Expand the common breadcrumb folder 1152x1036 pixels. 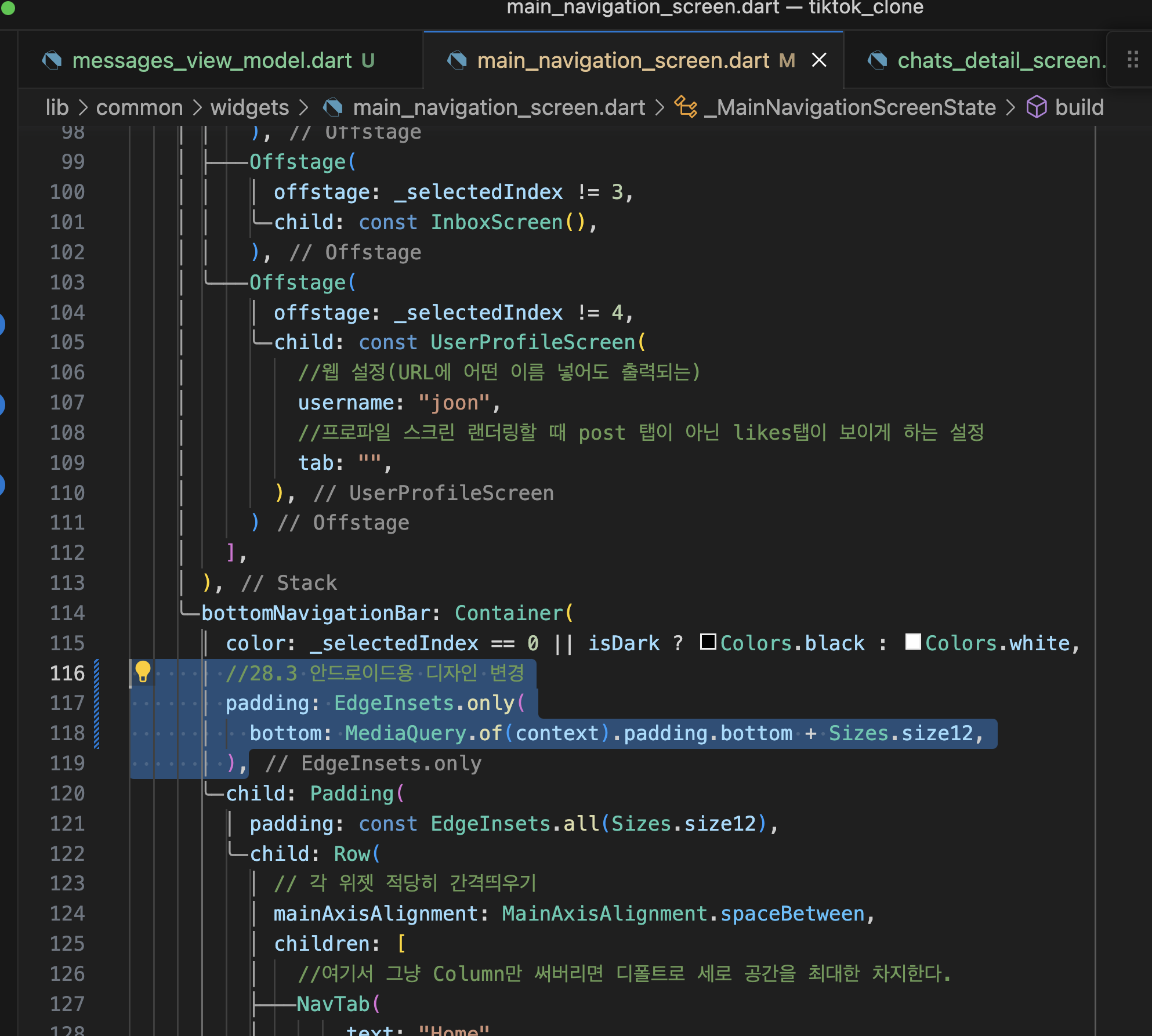point(139,107)
